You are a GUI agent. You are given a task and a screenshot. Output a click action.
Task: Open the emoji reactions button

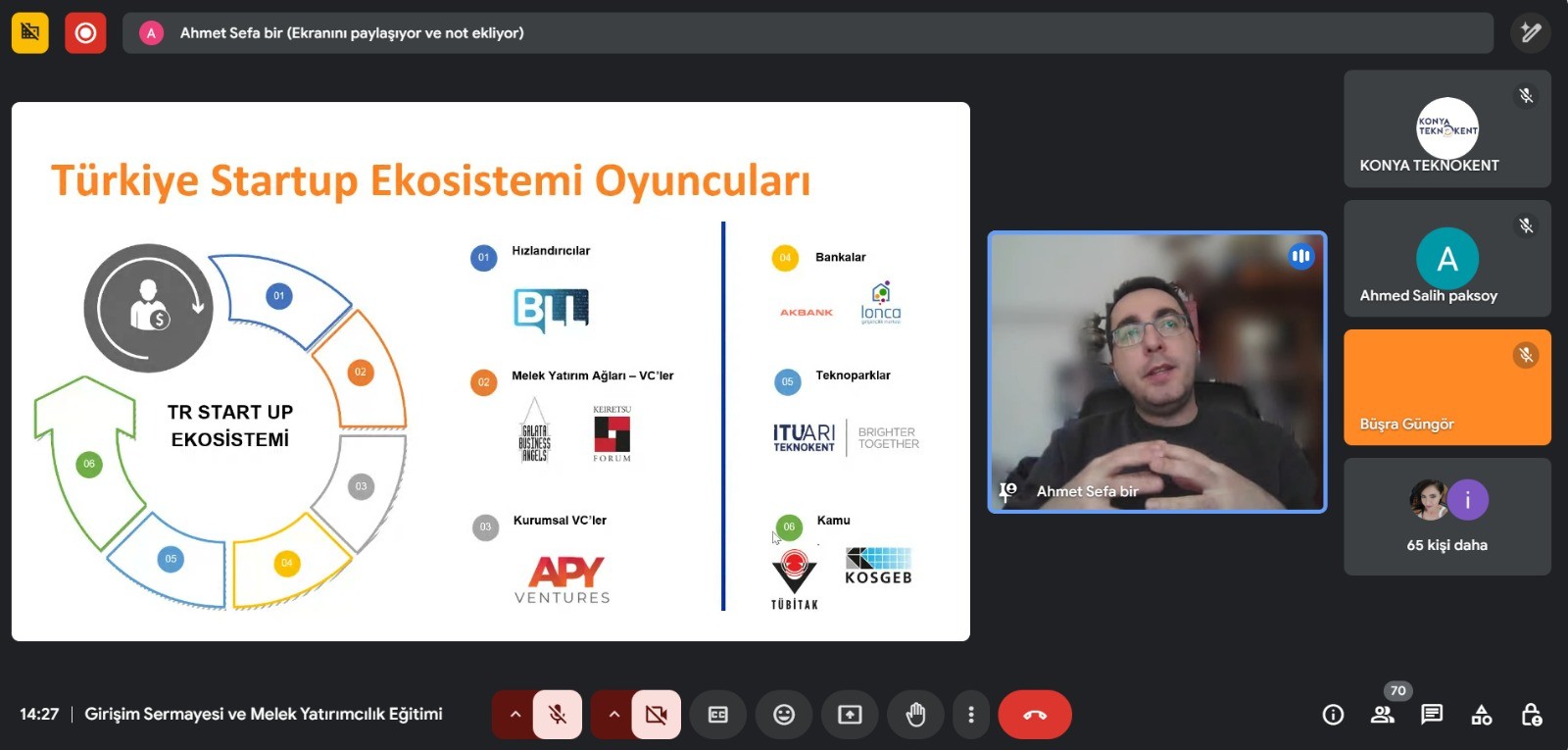click(784, 715)
